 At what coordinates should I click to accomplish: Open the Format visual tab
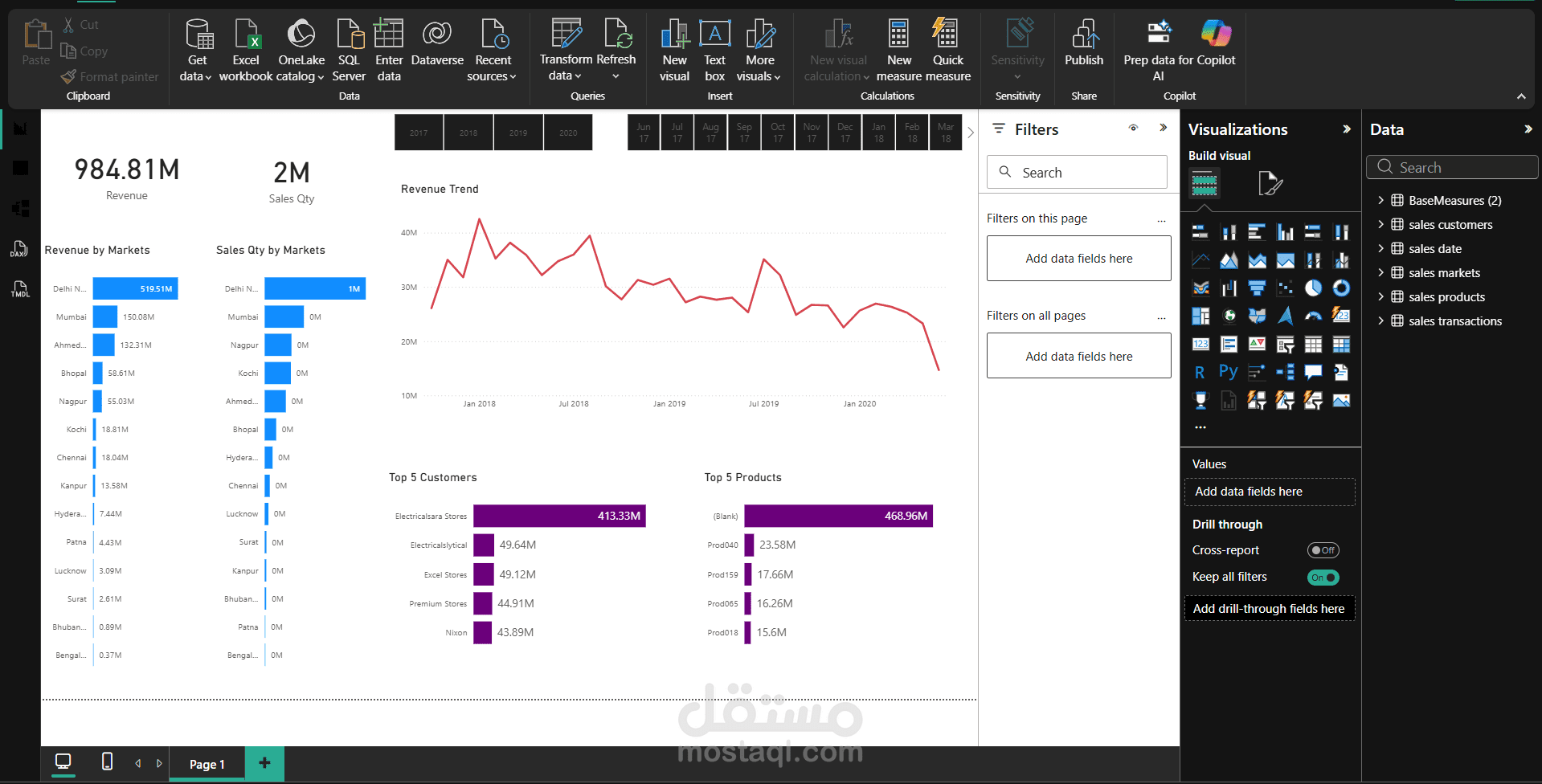pos(1270,183)
